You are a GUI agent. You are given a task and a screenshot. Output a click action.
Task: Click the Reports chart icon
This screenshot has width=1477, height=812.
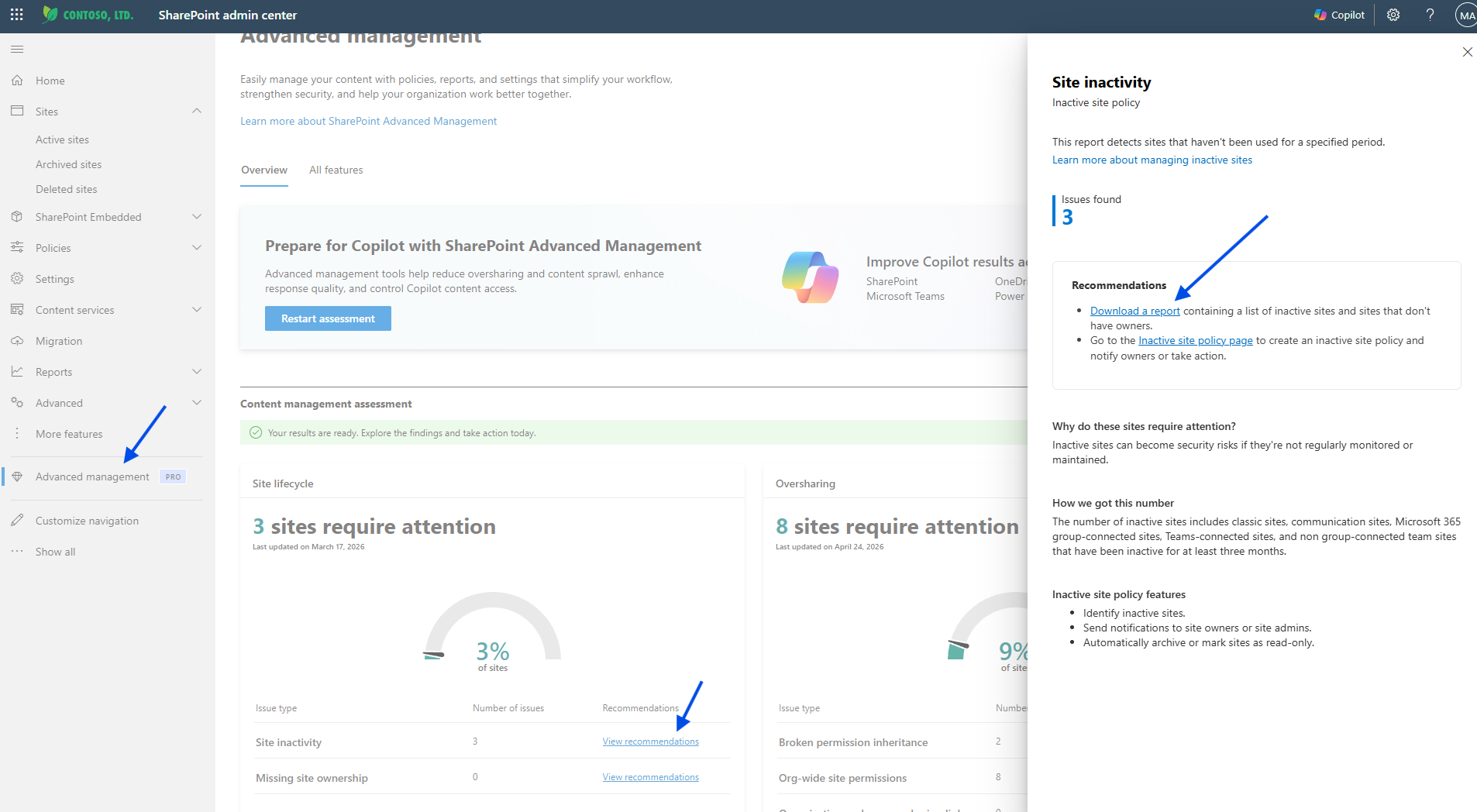tap(17, 372)
